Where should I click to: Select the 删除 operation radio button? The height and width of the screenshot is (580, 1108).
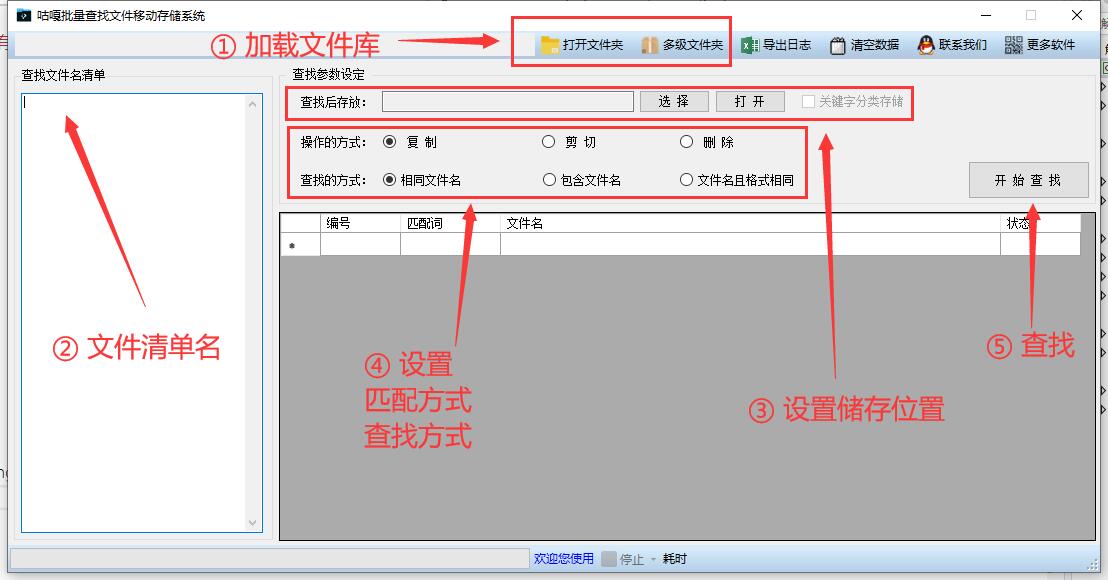tap(686, 142)
